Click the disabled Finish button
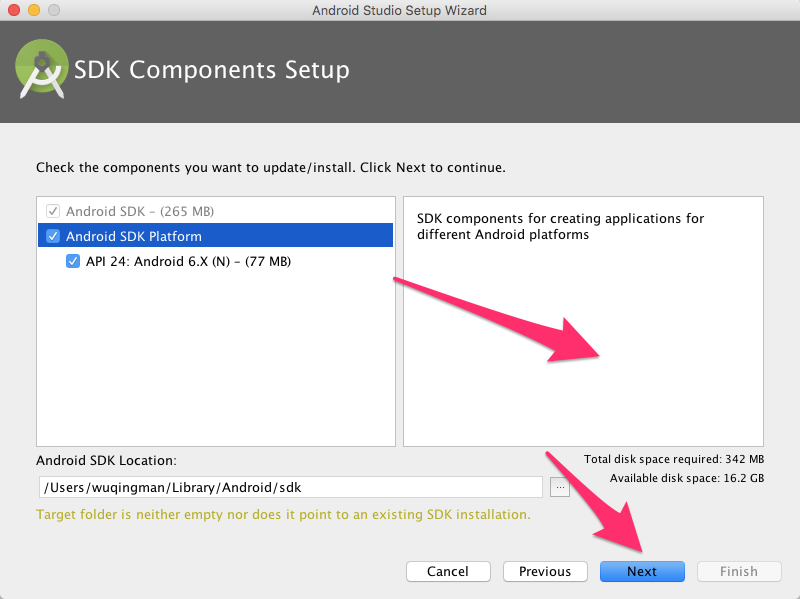This screenshot has height=599, width=800. [x=739, y=571]
